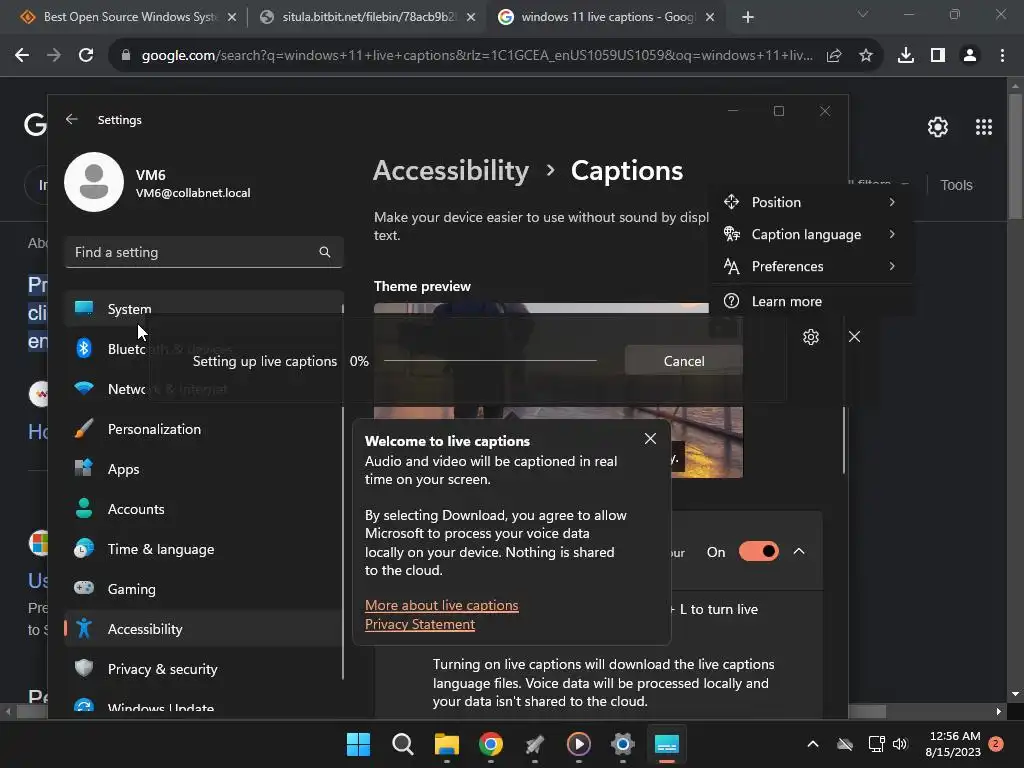The height and width of the screenshot is (768, 1024).
Task: Open Bluetooth settings via its icon
Action: 84,349
